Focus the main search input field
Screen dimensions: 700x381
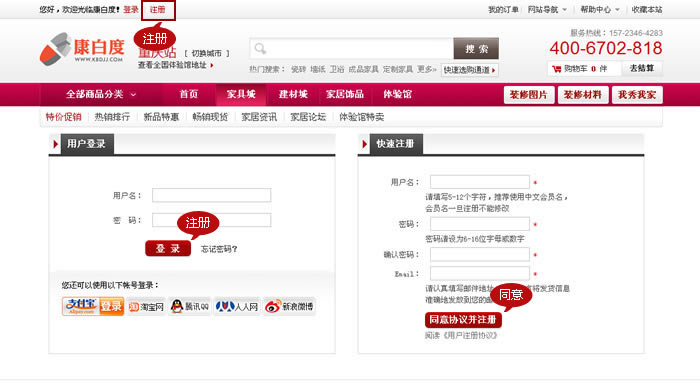click(x=351, y=48)
